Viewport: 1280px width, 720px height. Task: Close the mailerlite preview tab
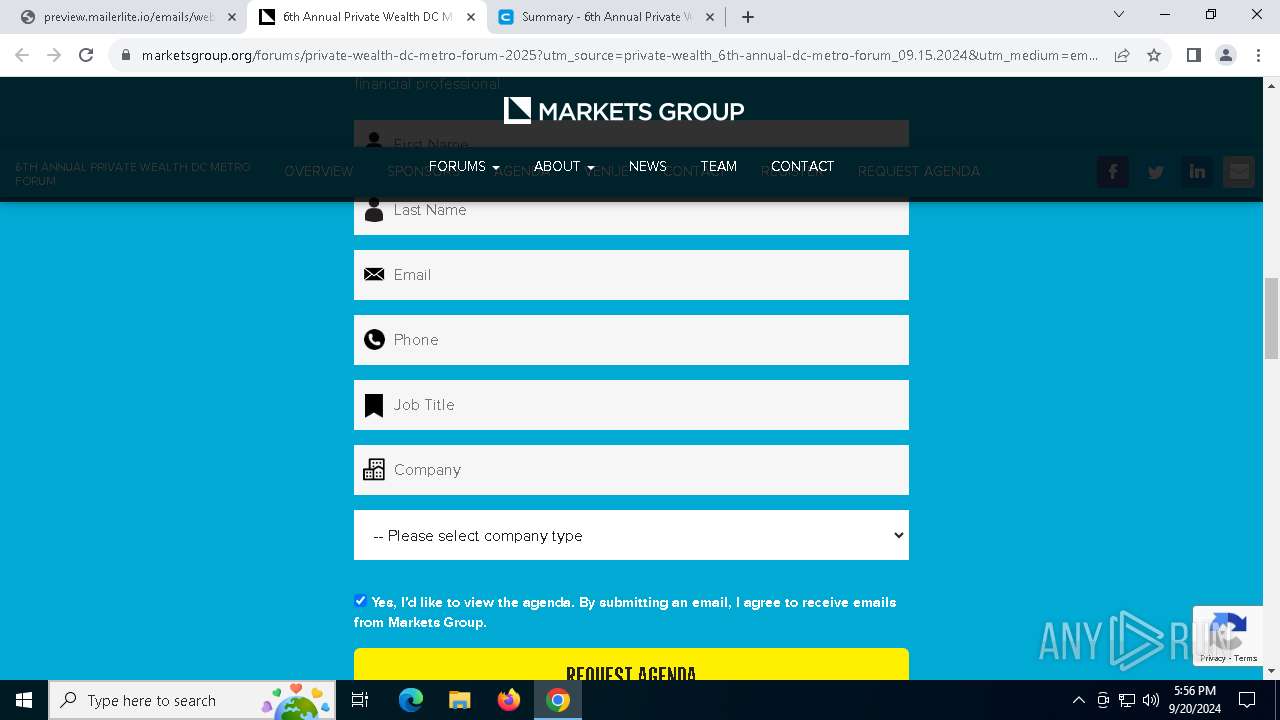(232, 17)
